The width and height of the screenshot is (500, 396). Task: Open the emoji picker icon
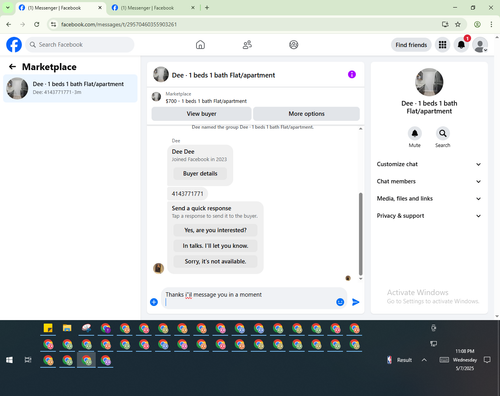pos(340,302)
